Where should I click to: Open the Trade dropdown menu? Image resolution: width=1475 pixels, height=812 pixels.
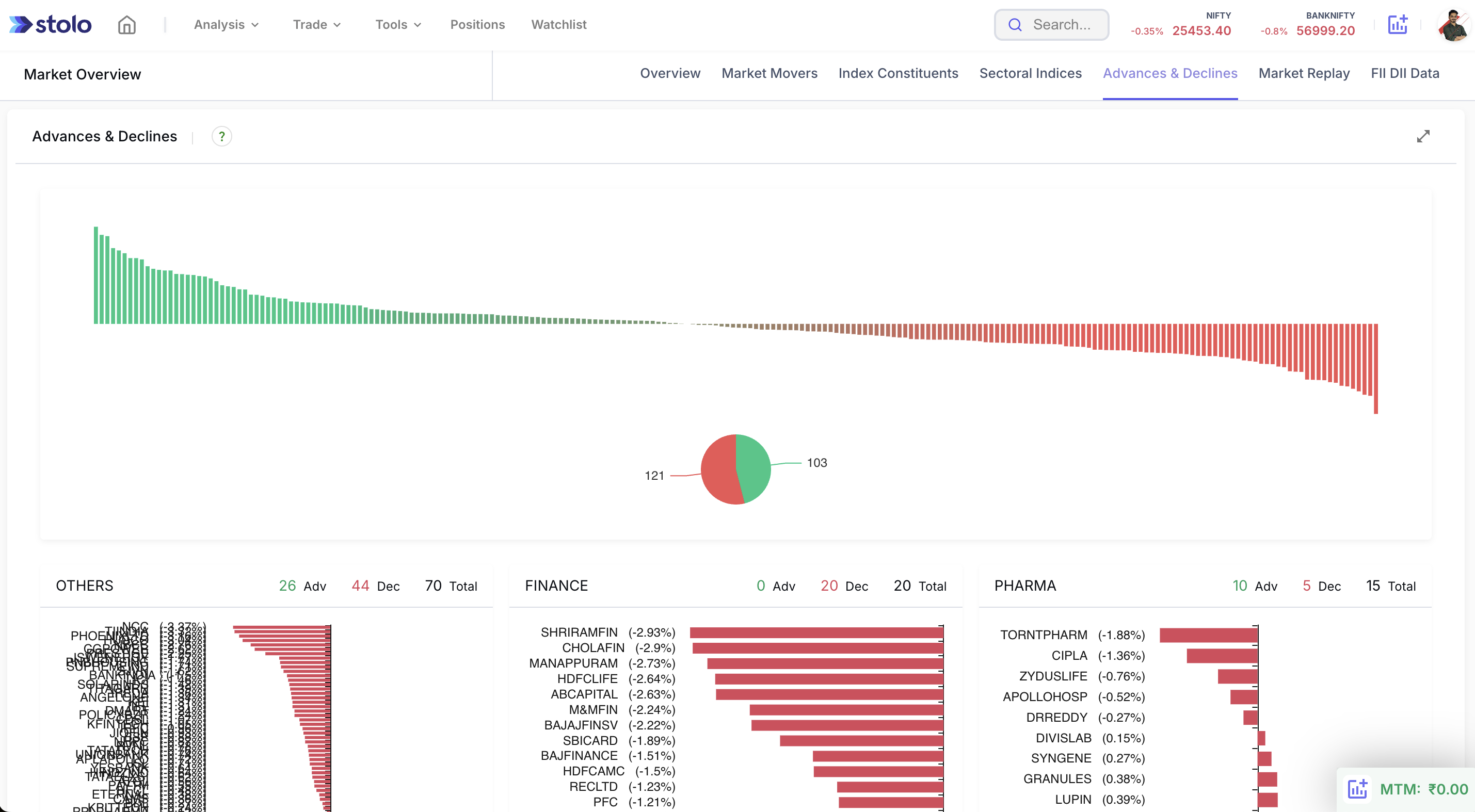(x=317, y=25)
